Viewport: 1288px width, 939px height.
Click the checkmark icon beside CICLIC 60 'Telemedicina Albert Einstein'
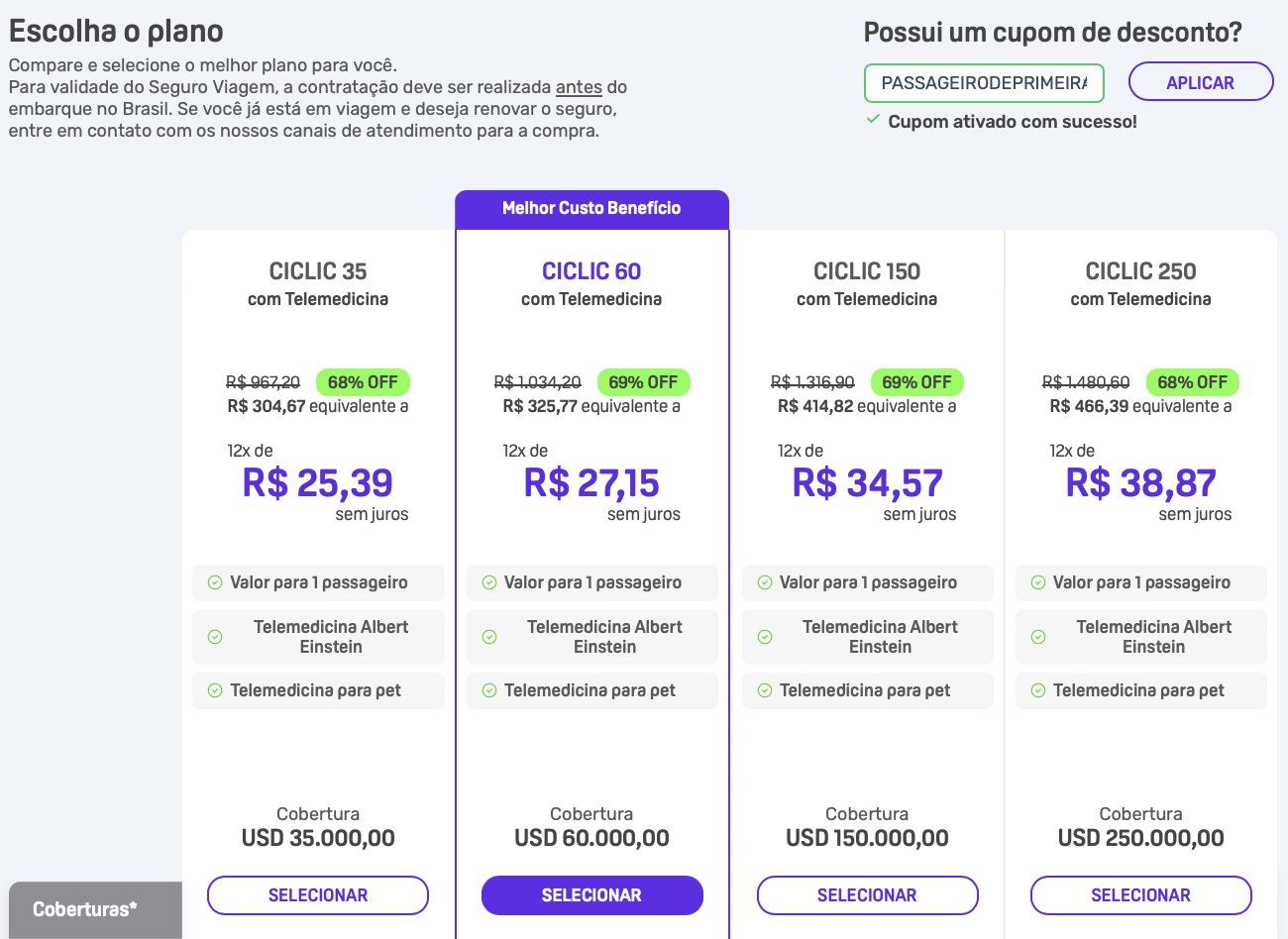(488, 637)
